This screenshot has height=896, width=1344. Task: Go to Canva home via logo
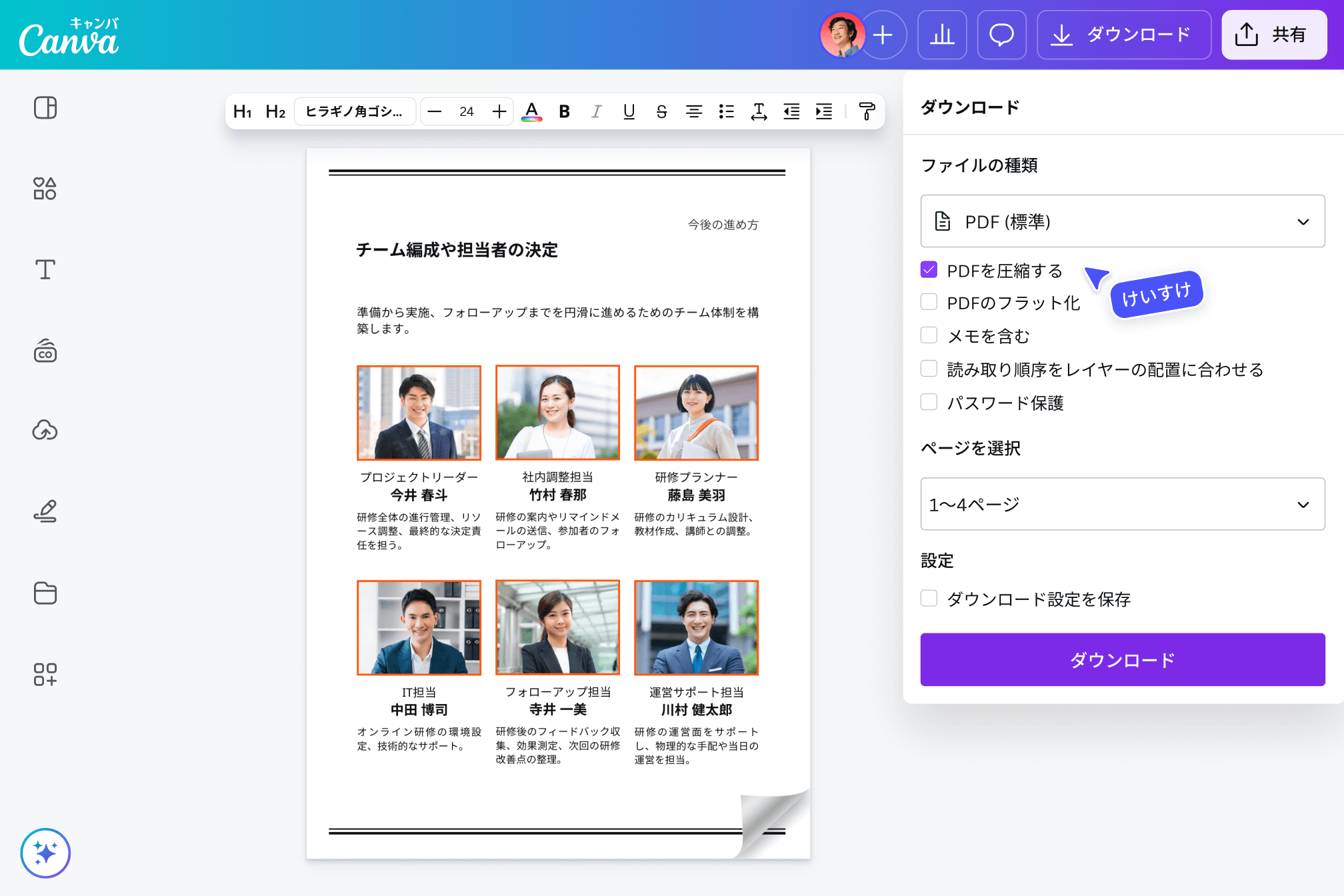click(x=69, y=37)
